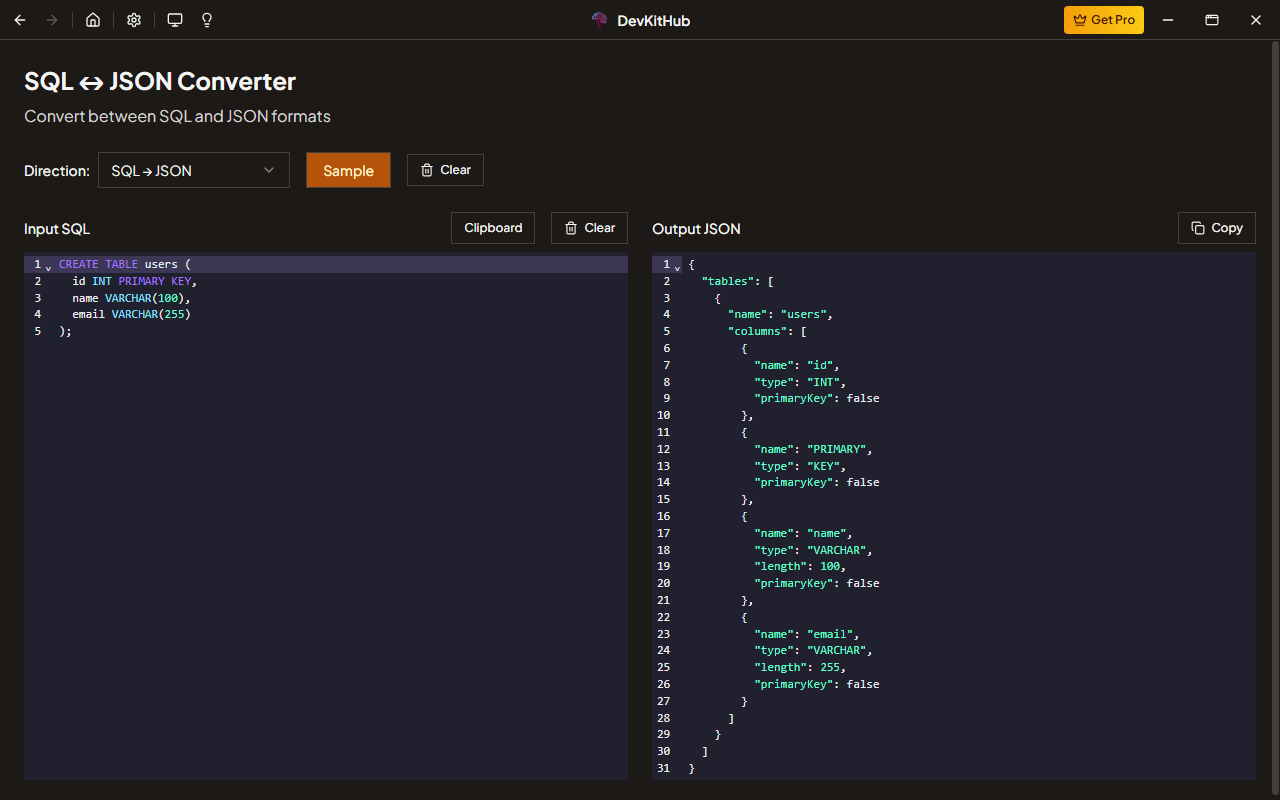Click the '"name": "PRIMARY",' output line
The width and height of the screenshot is (1280, 800).
pos(813,449)
